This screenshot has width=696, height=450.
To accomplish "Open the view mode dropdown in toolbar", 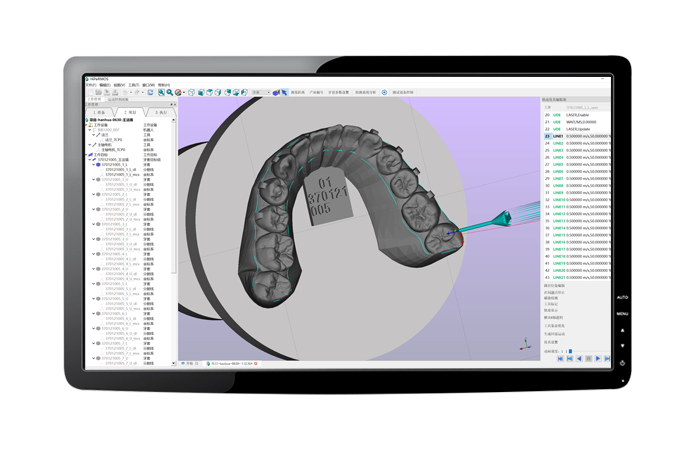I will 259,92.
